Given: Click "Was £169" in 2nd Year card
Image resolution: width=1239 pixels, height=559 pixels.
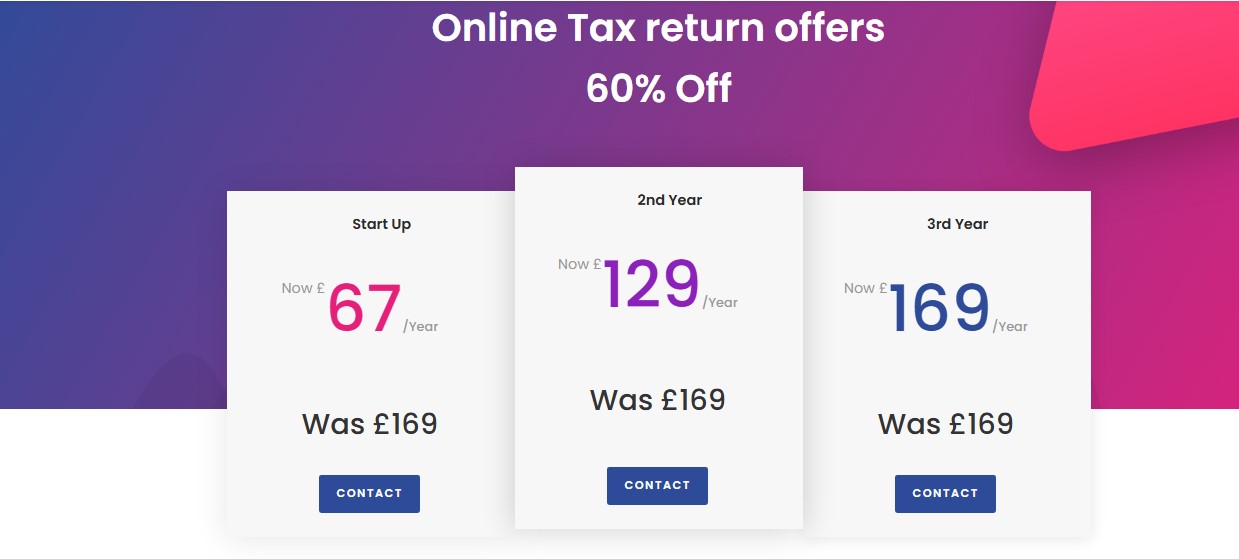Looking at the screenshot, I should tap(657, 400).
